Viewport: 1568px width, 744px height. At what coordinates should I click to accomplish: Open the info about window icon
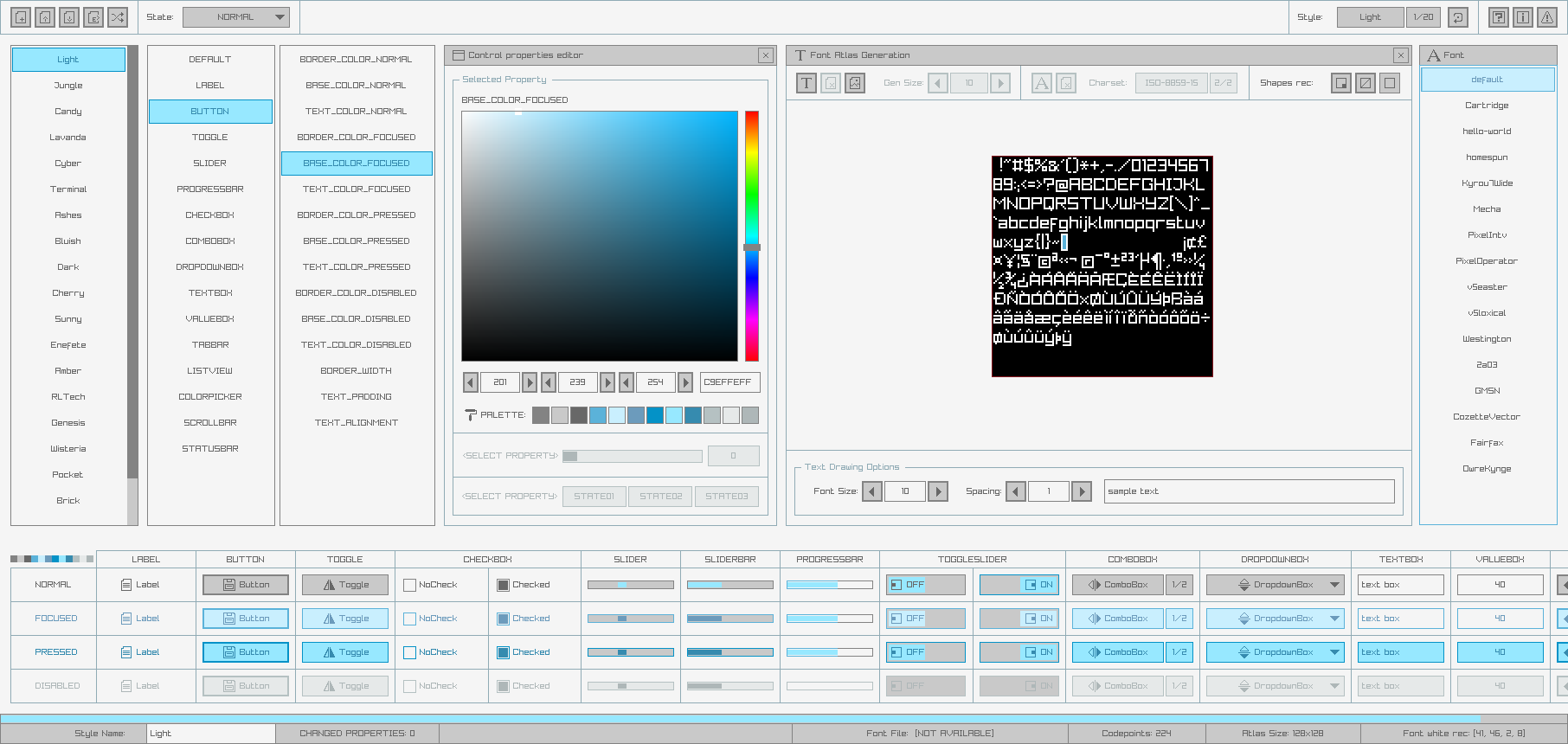point(1523,17)
